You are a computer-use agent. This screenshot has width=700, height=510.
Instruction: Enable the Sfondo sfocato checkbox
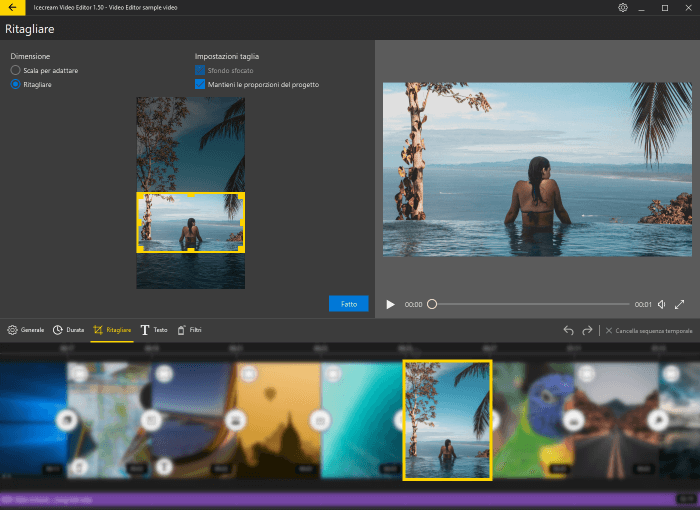[200, 71]
